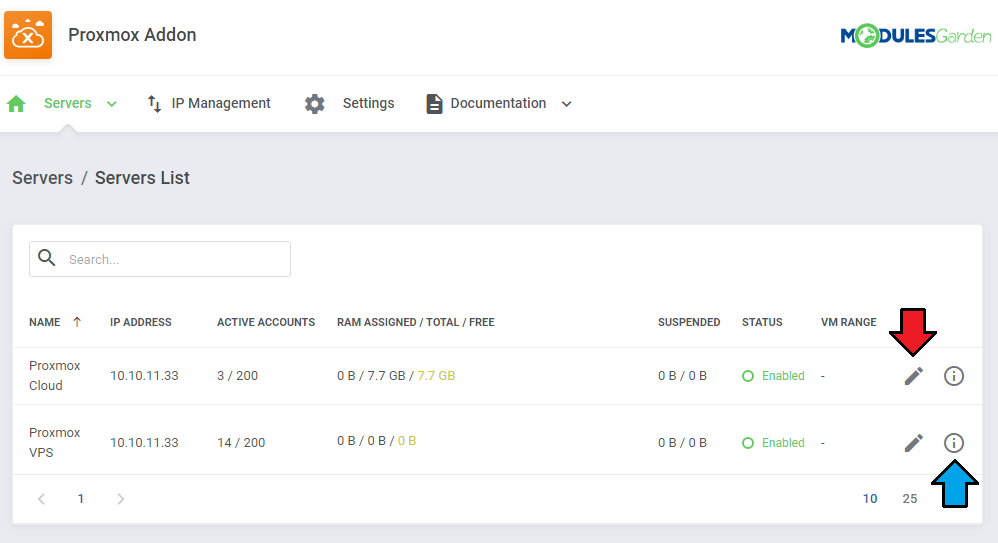Image resolution: width=998 pixels, height=543 pixels.
Task: Click the 7.7 GB free RAM value
Action: point(436,376)
